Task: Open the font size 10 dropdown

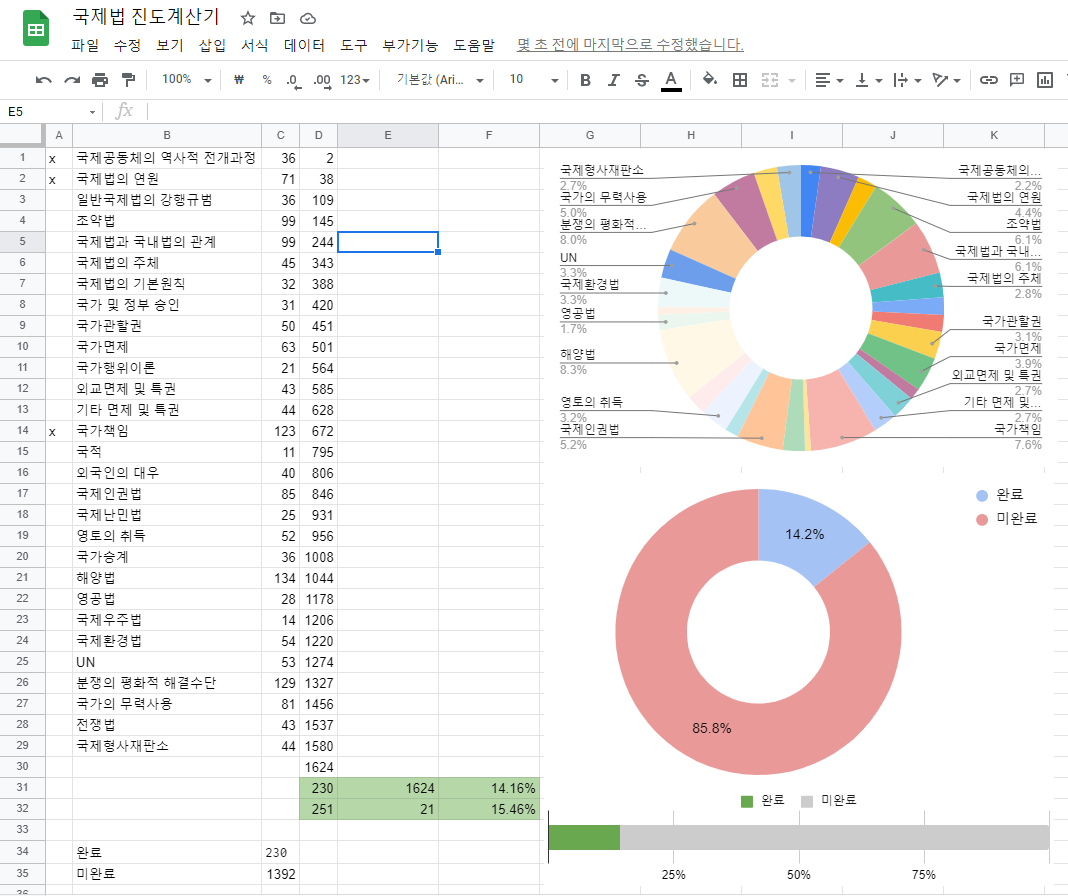Action: (534, 80)
